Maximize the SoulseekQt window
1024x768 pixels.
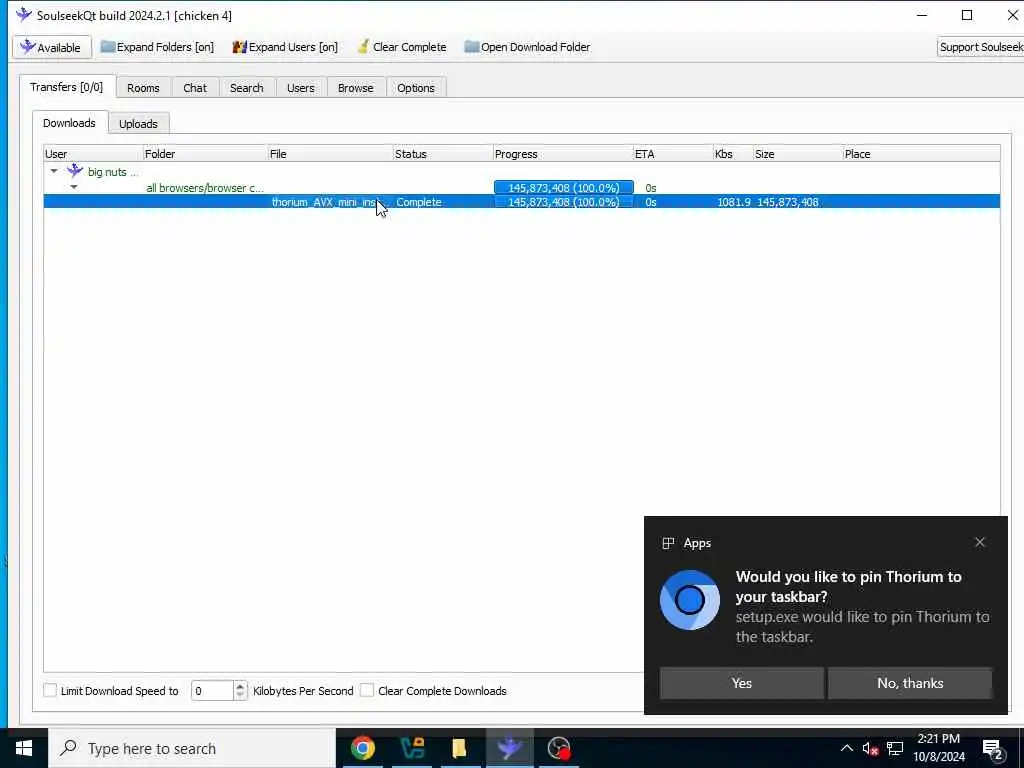pyautogui.click(x=967, y=15)
